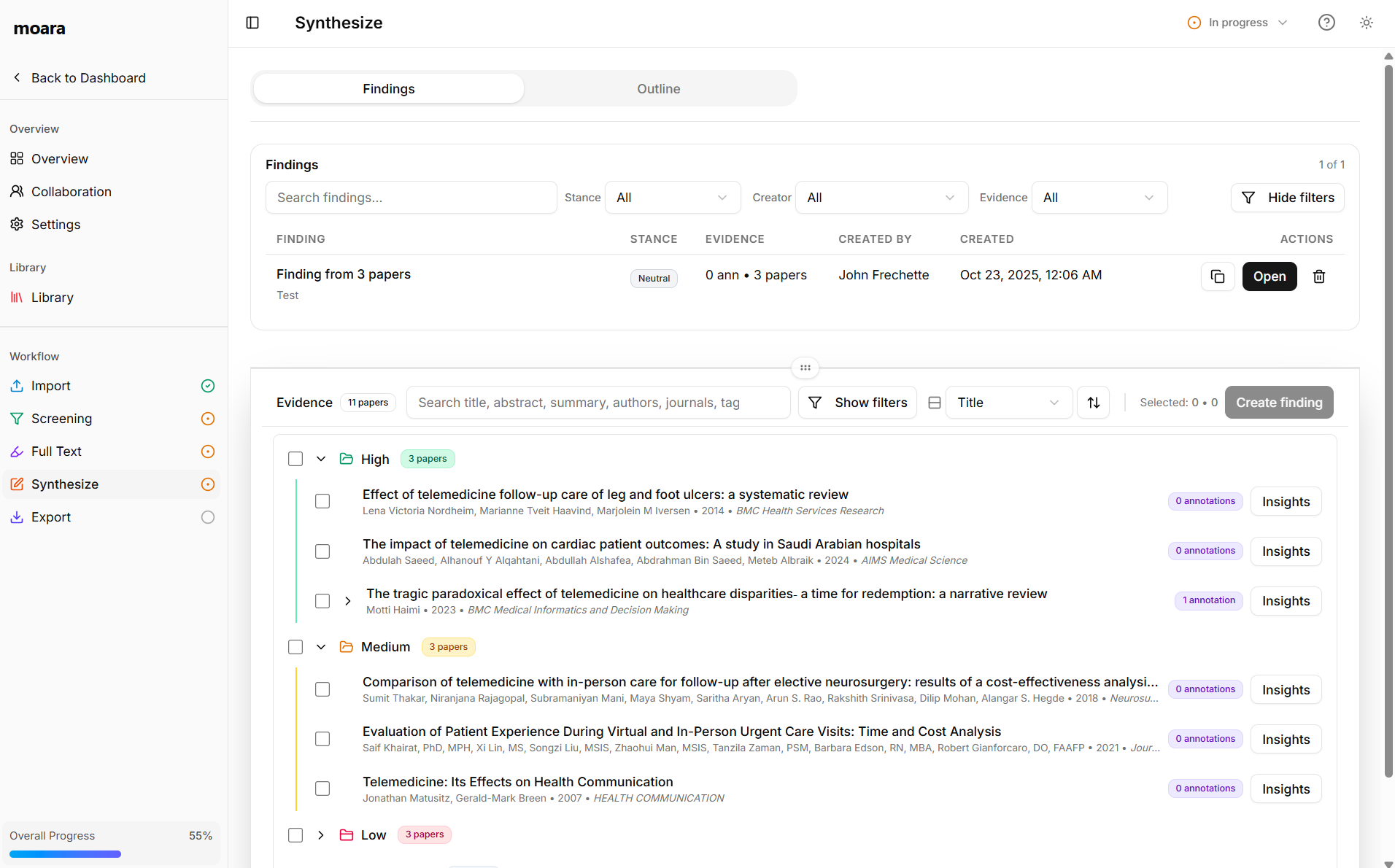
Task: Open the In progress status menu
Action: 1237,22
